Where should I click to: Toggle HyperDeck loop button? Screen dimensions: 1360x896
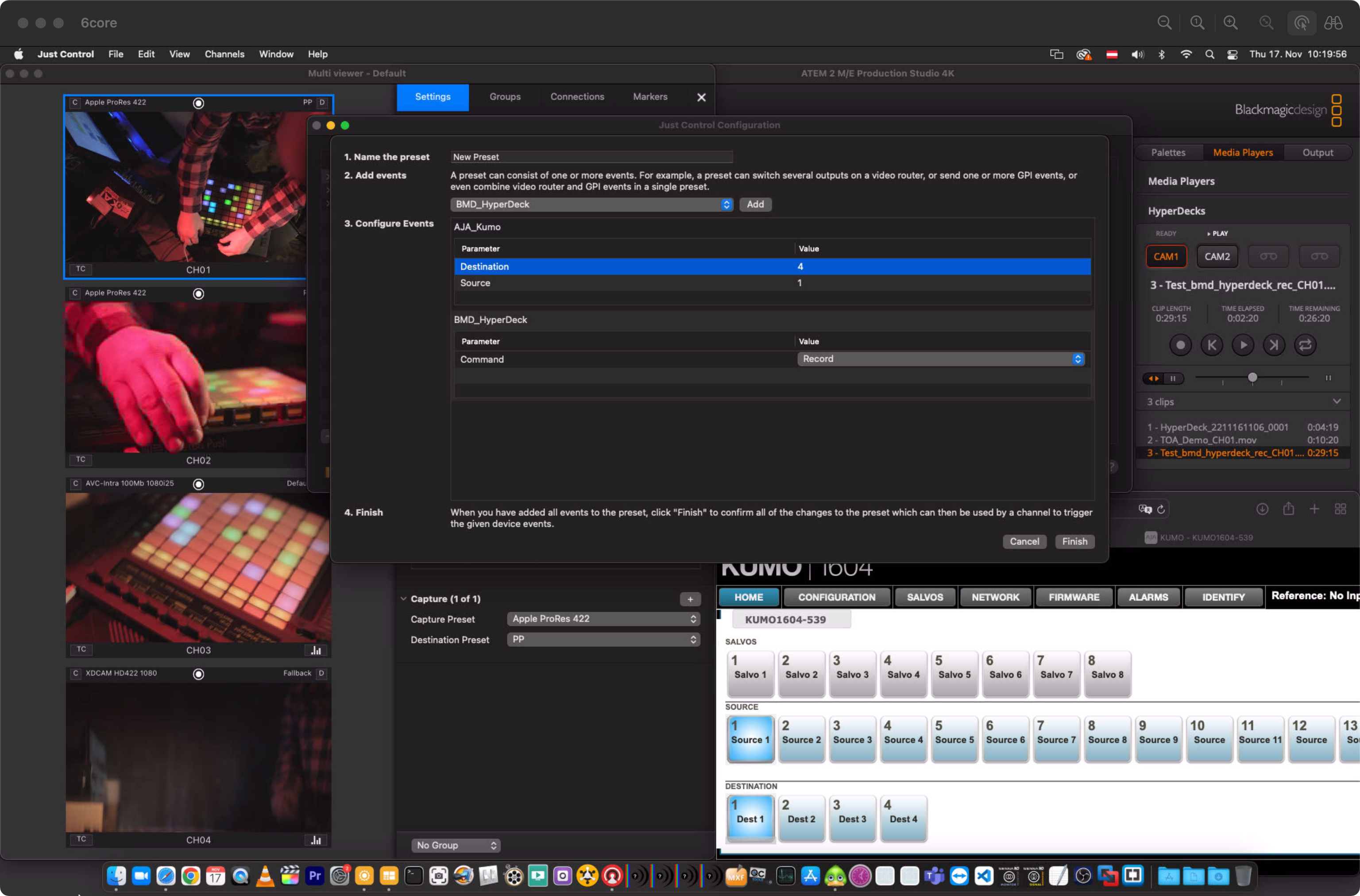1305,345
